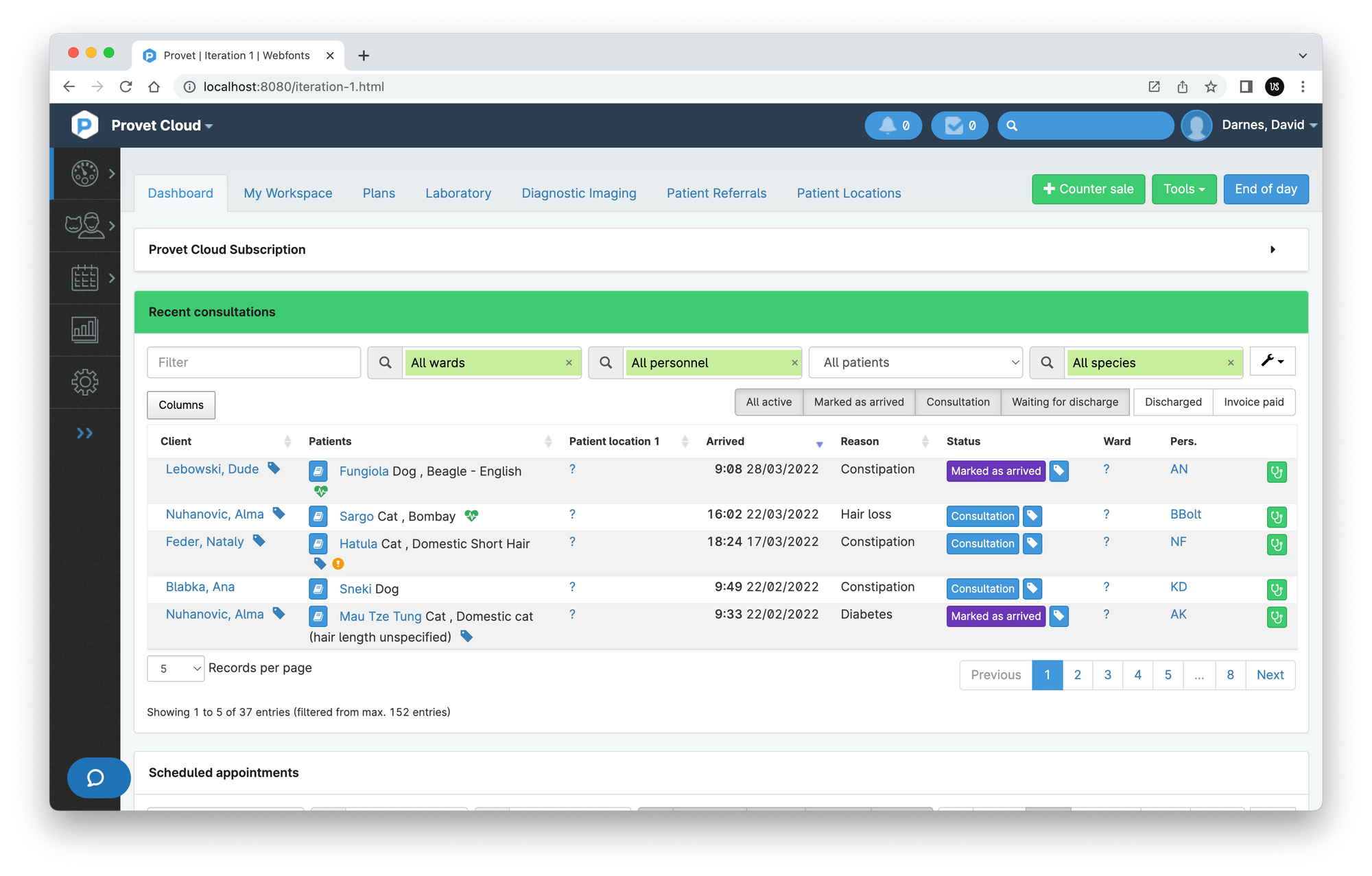
Task: Click the Counter sale button
Action: point(1088,189)
